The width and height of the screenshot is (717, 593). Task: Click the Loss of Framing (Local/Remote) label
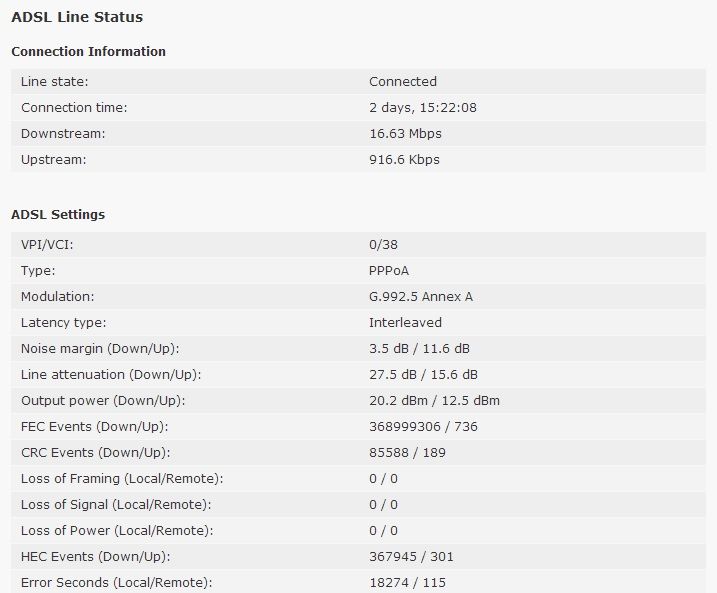coord(122,479)
